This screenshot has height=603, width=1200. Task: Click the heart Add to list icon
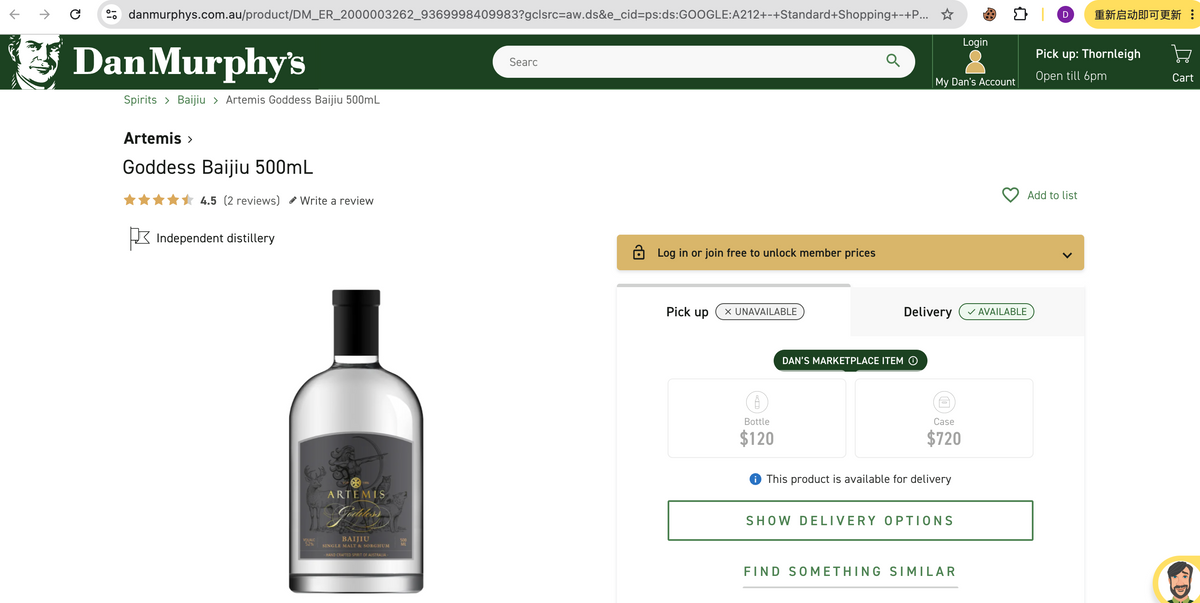click(1011, 195)
